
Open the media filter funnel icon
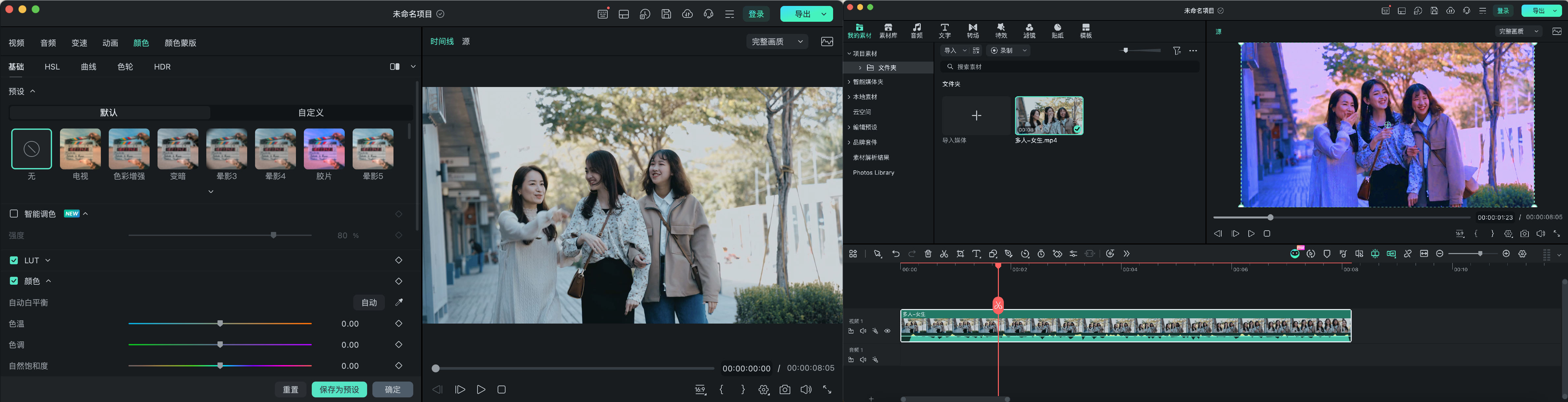coord(1176,50)
